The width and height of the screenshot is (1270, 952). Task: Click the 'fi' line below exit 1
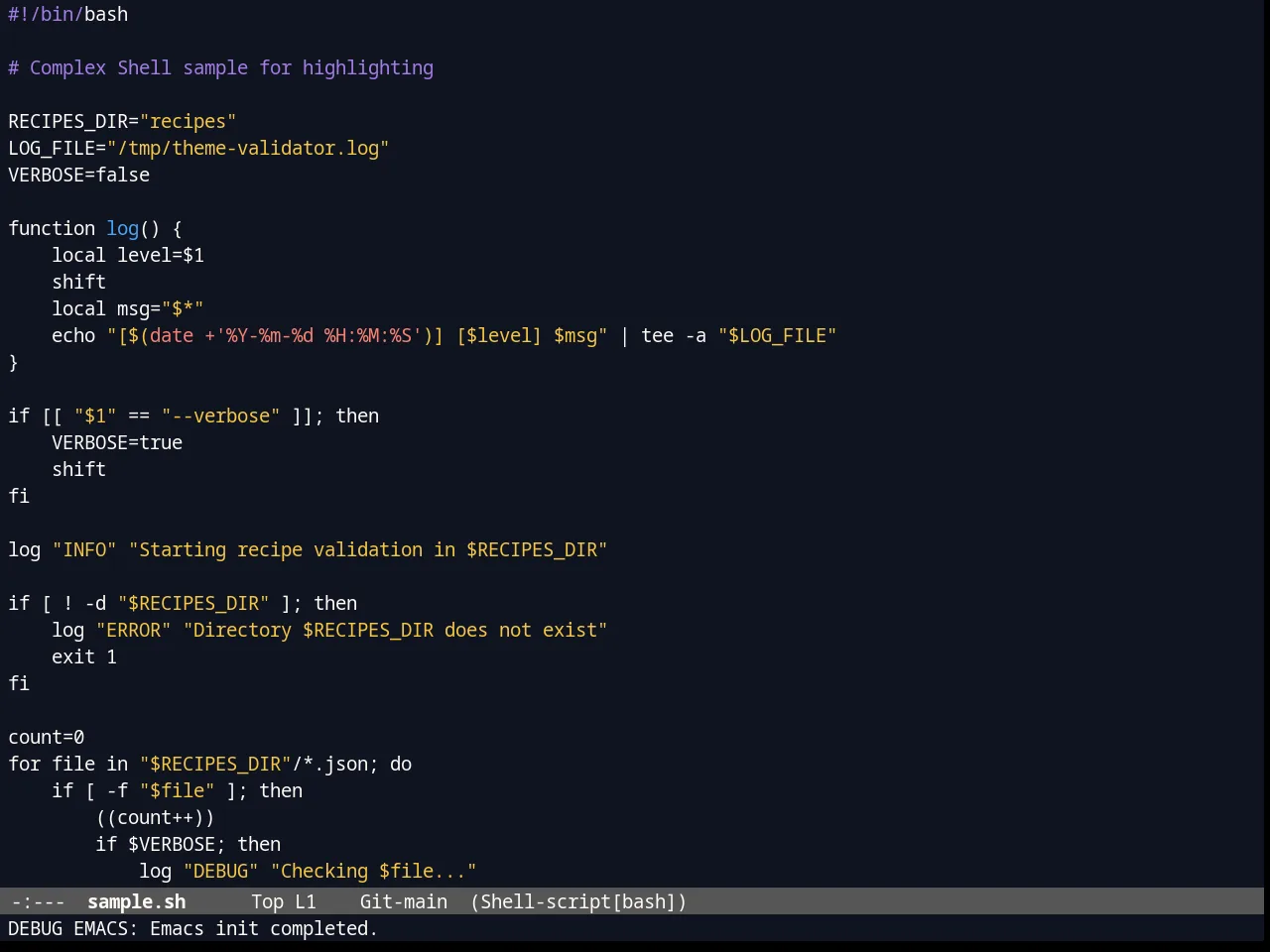[19, 683]
